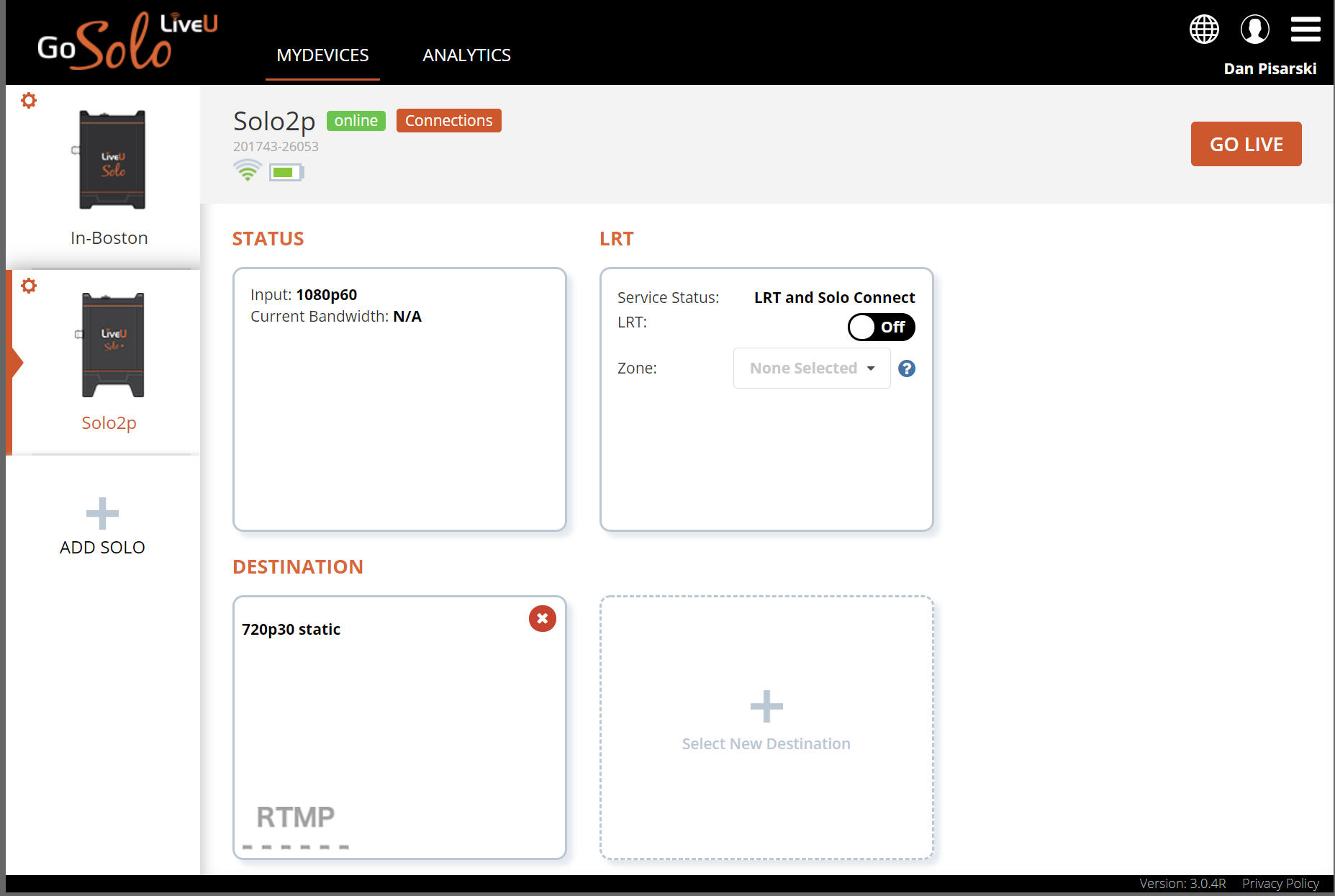Click the plus icon in Select New Destination
This screenshot has width=1335, height=896.
click(766, 706)
